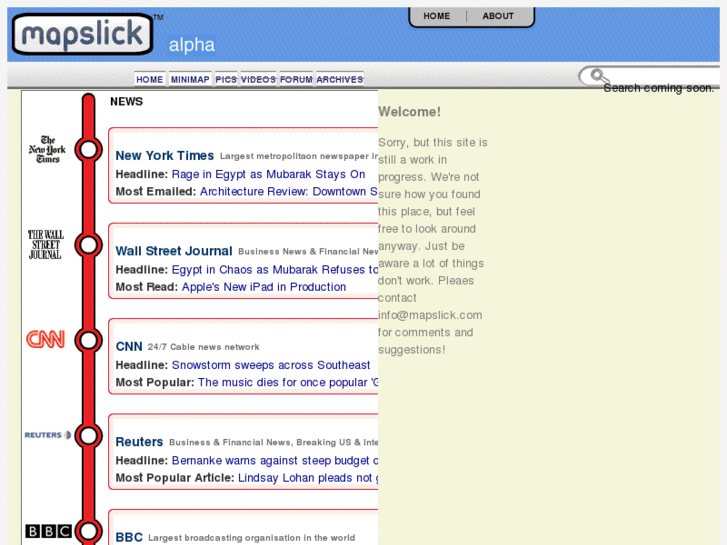Read 'Egypt in Chaos as Mubarak Refuses' headline
727x545 pixels.
pyautogui.click(x=275, y=269)
